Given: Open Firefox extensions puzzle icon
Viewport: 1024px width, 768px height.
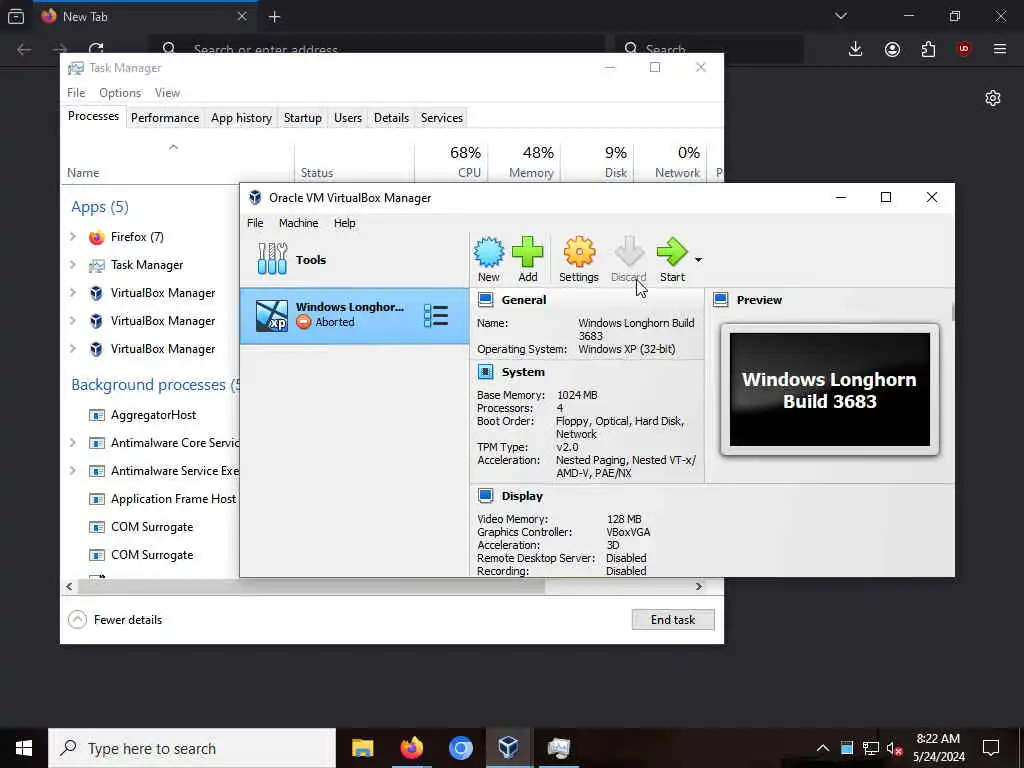Looking at the screenshot, I should click(x=928, y=49).
